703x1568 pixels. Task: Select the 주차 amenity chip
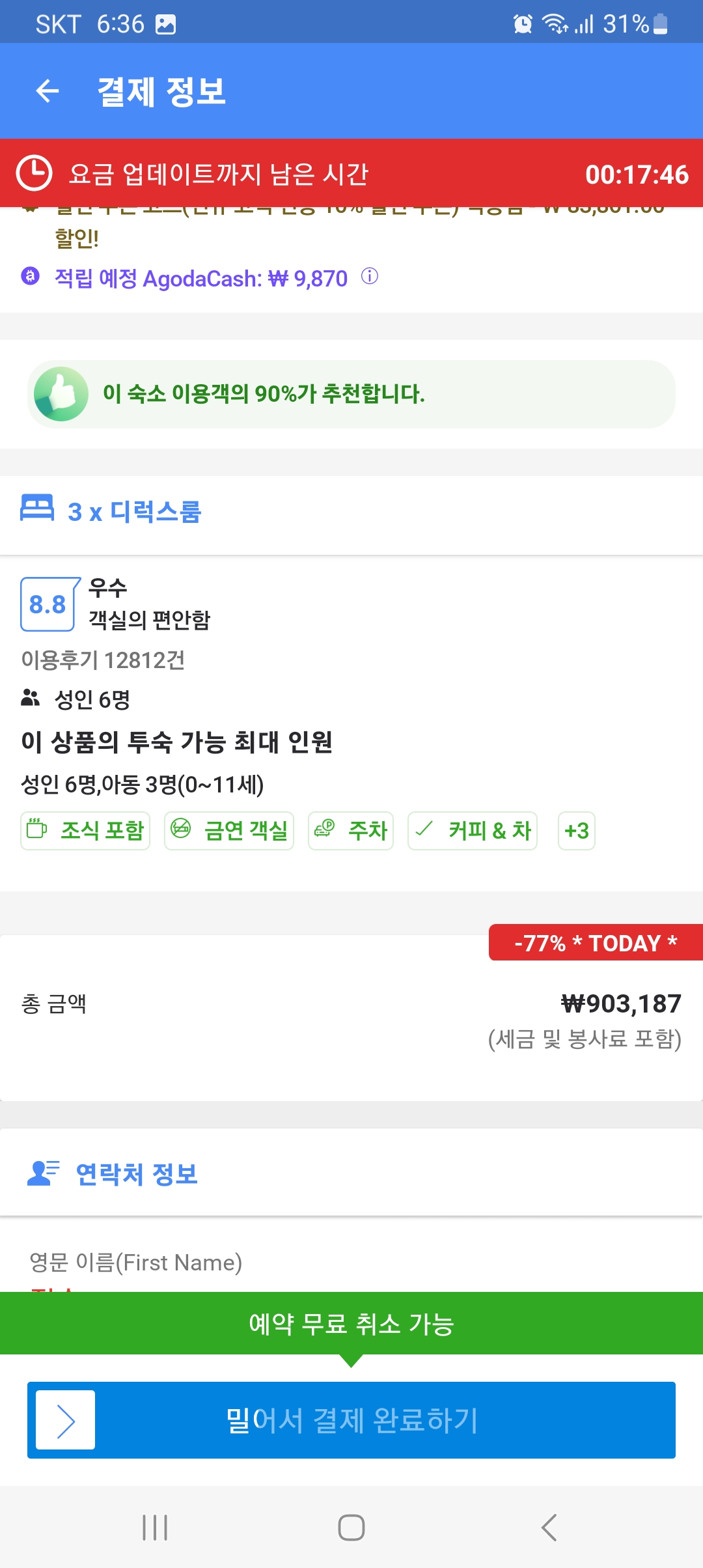point(351,831)
